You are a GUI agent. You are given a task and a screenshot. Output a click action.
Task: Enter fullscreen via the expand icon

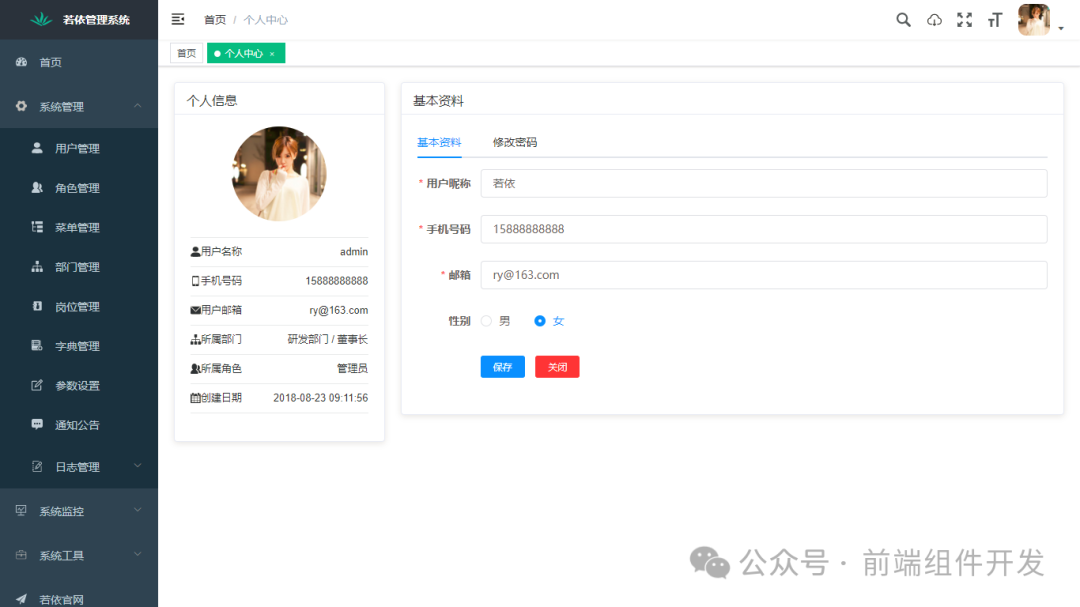coord(964,19)
